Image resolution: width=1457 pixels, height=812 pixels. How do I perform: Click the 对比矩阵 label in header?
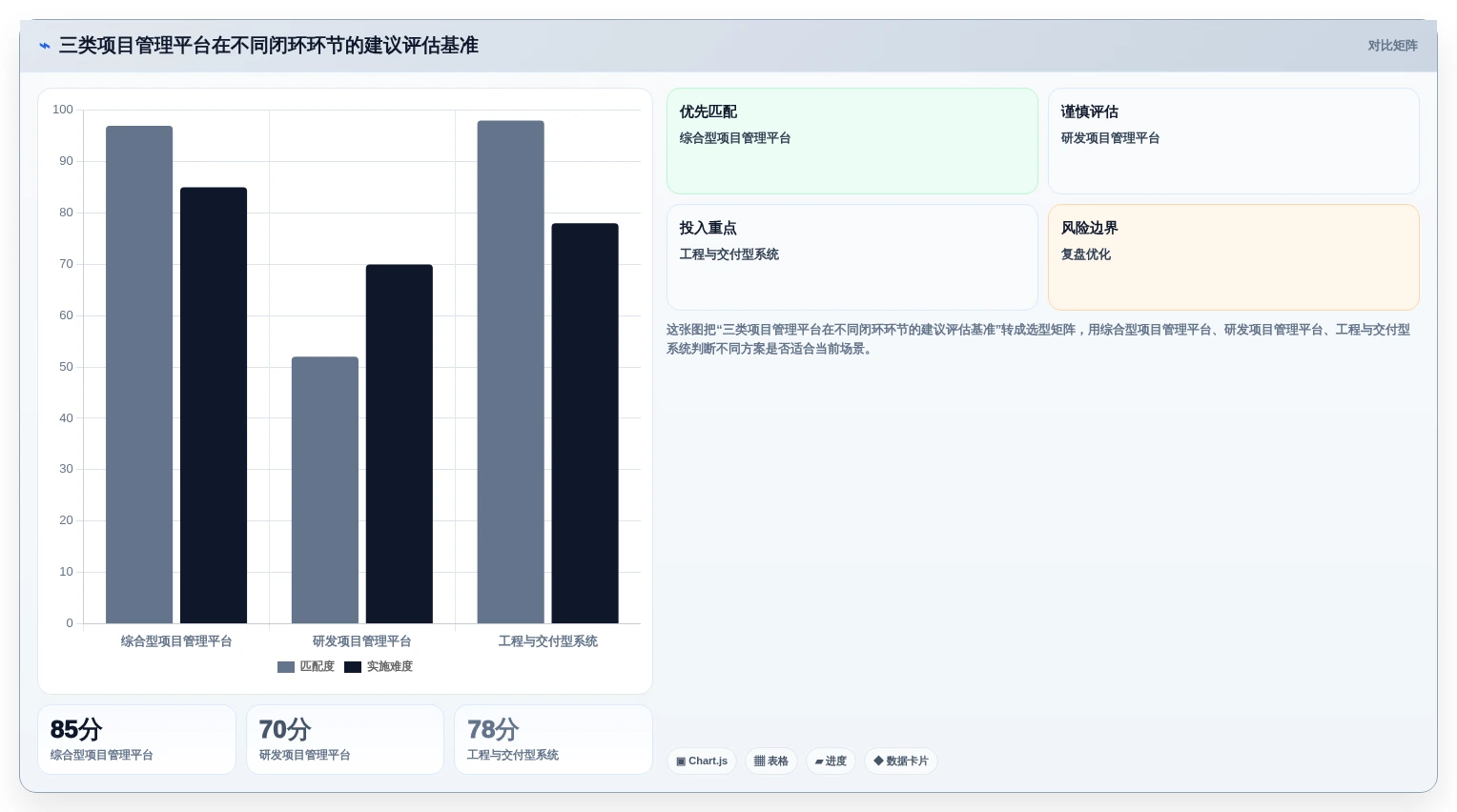(x=1392, y=46)
